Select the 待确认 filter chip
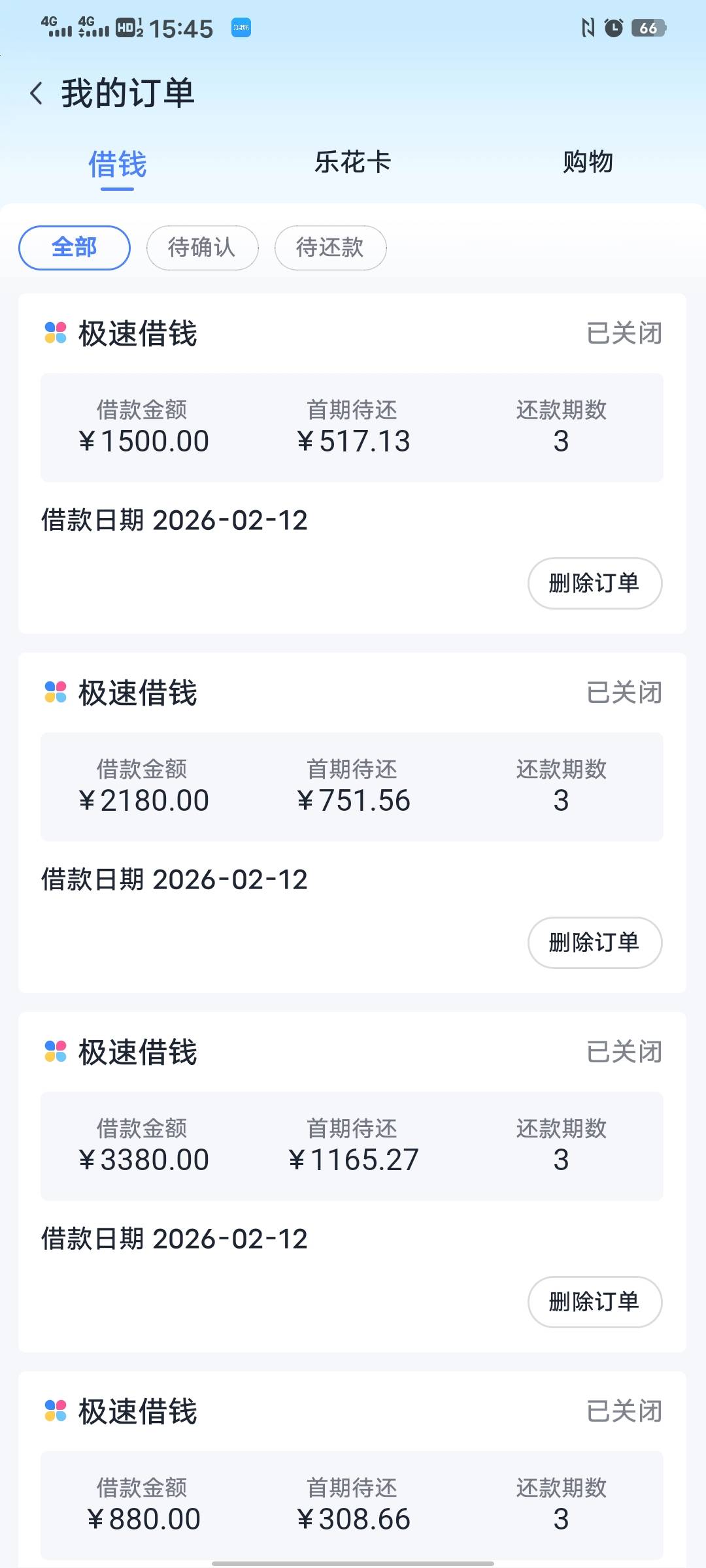This screenshot has width=706, height=1568. click(202, 248)
